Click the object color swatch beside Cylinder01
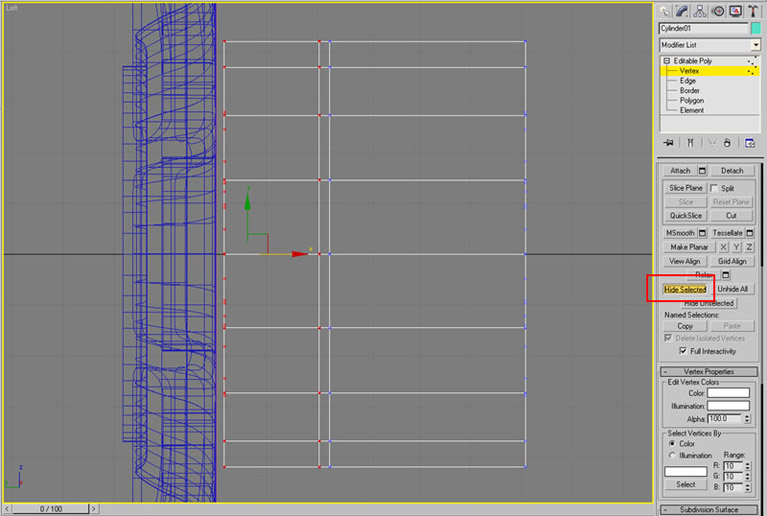767x516 pixels. click(756, 29)
